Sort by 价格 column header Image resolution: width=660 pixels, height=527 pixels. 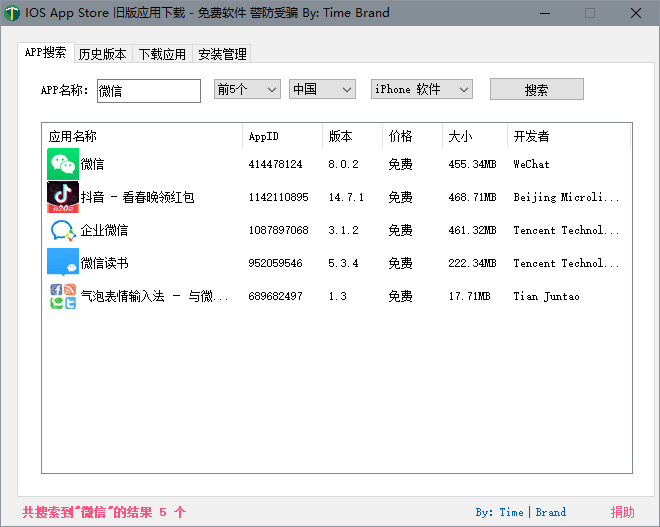coord(412,136)
